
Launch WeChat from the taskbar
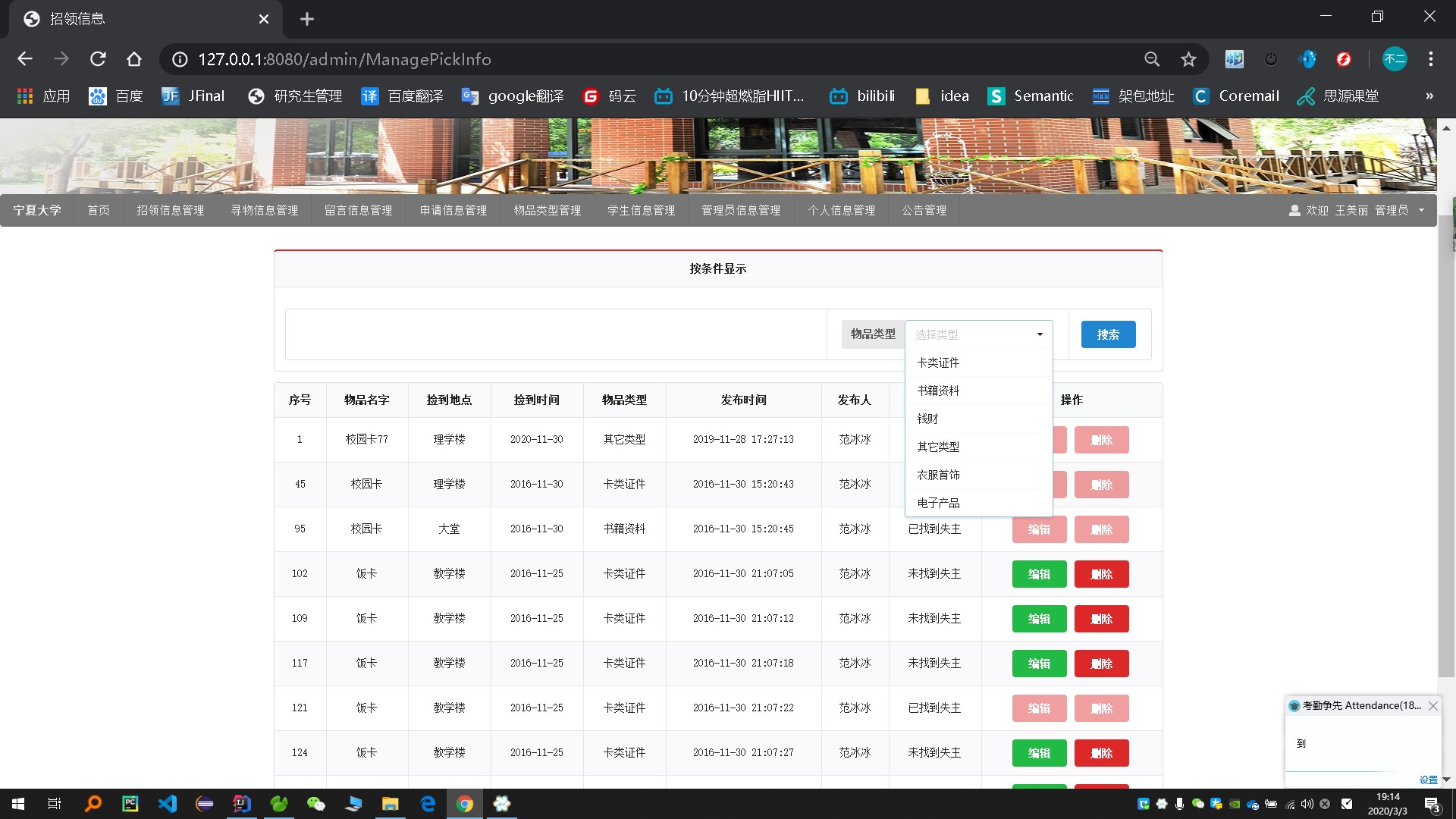tap(315, 804)
